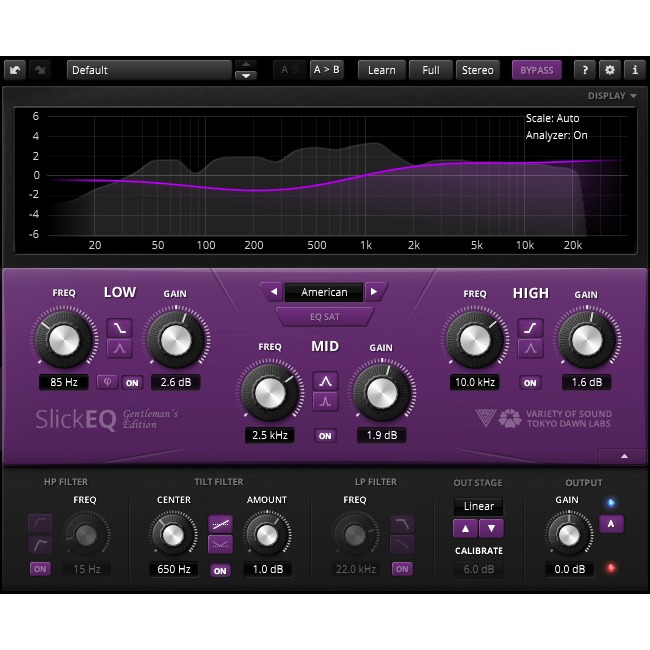Select the LOW band shelf shape icon
The height and width of the screenshot is (650, 650).
tap(120, 328)
